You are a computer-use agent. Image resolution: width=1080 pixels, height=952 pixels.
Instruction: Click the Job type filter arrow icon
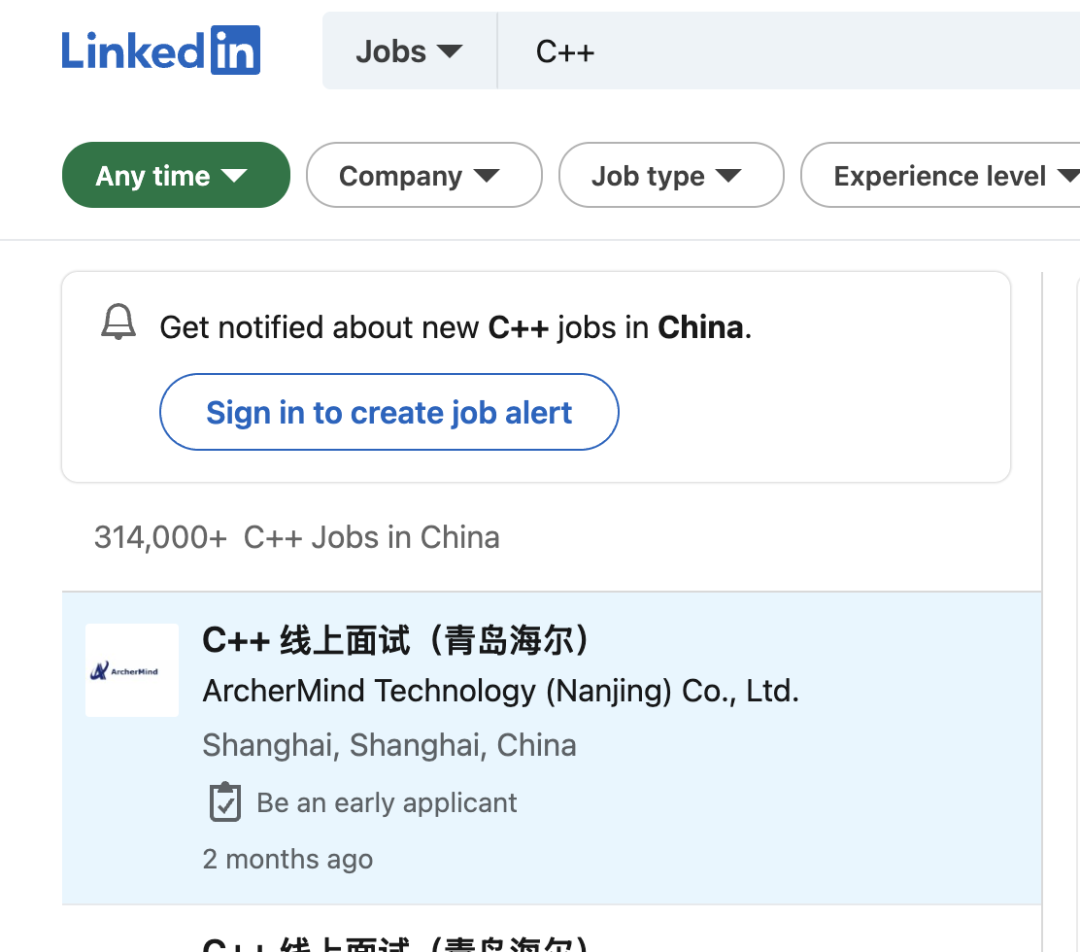[x=728, y=176]
